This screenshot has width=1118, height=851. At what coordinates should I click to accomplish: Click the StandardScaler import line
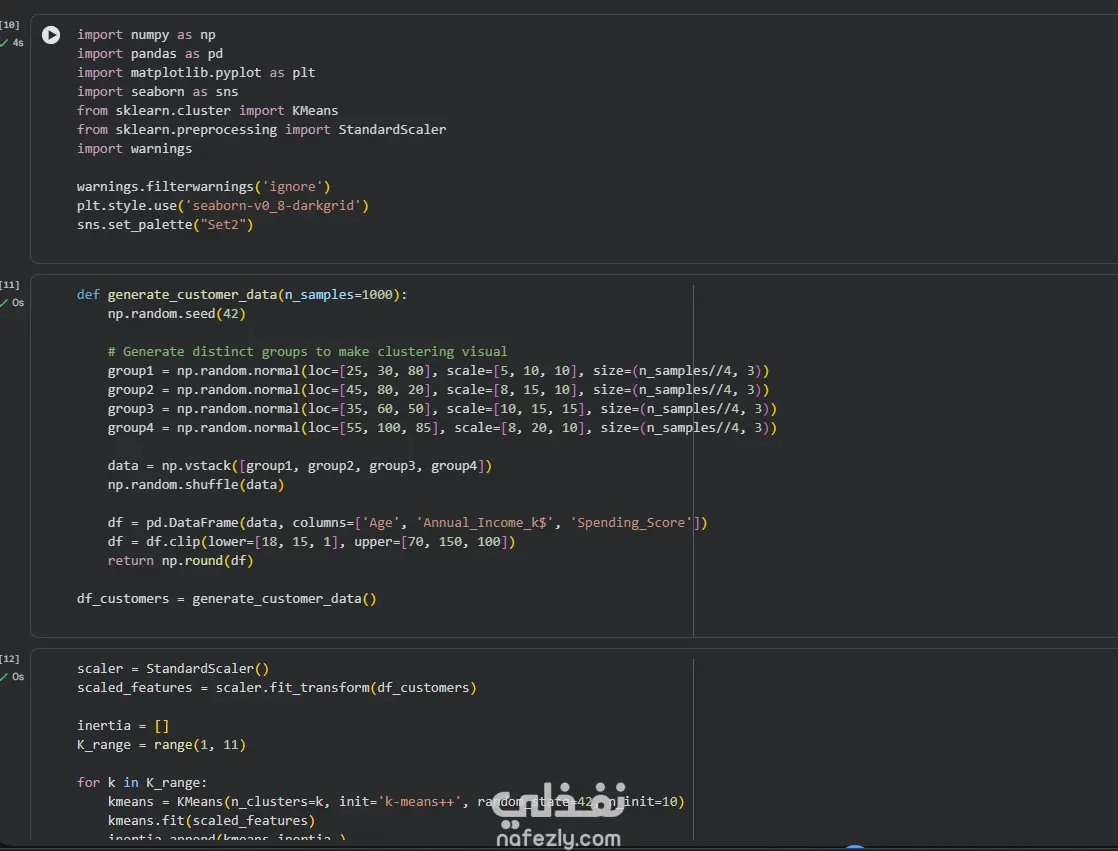point(262,130)
